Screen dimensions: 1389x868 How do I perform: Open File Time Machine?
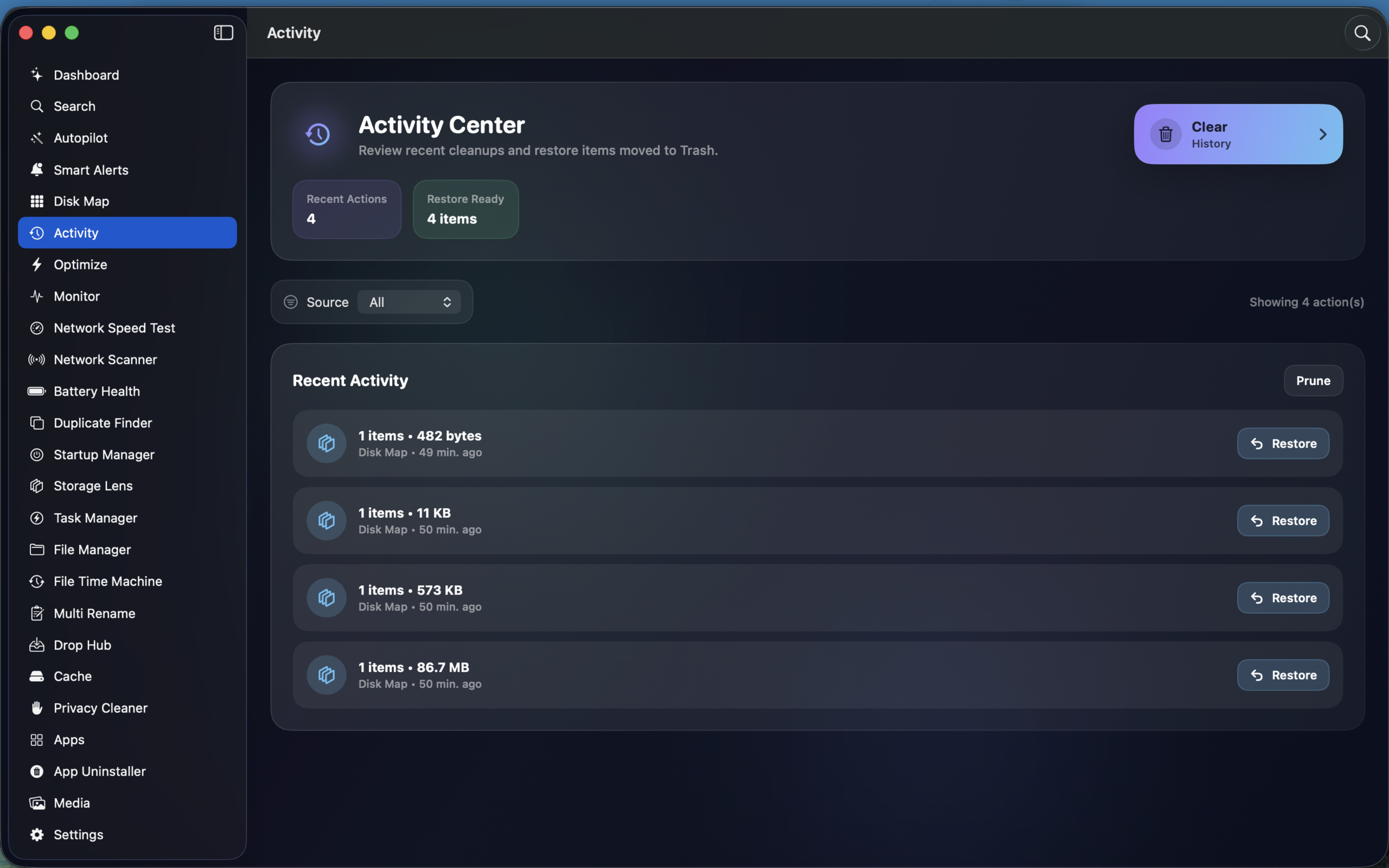point(128,581)
